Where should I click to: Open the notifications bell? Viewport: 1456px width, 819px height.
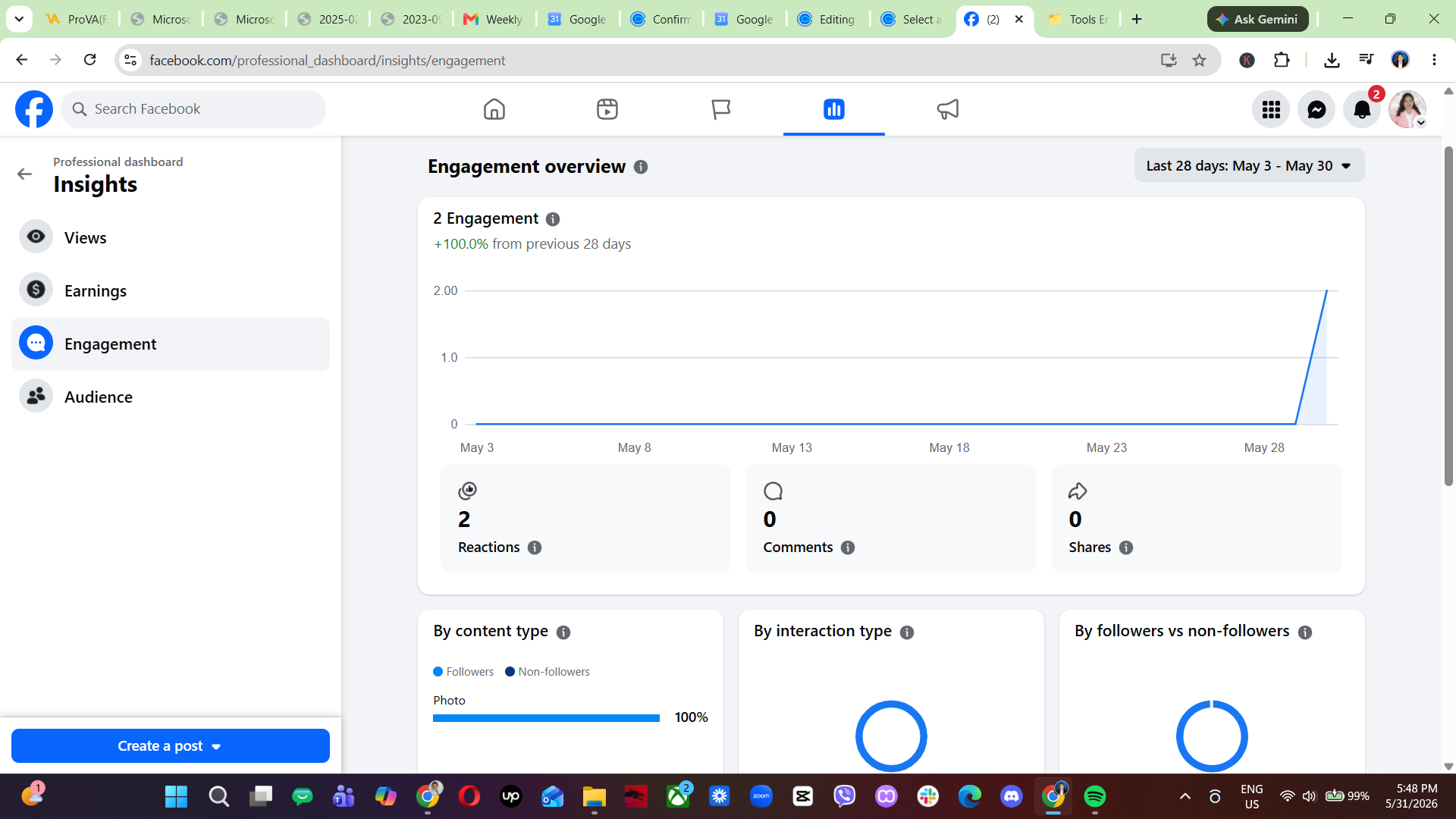tap(1362, 109)
